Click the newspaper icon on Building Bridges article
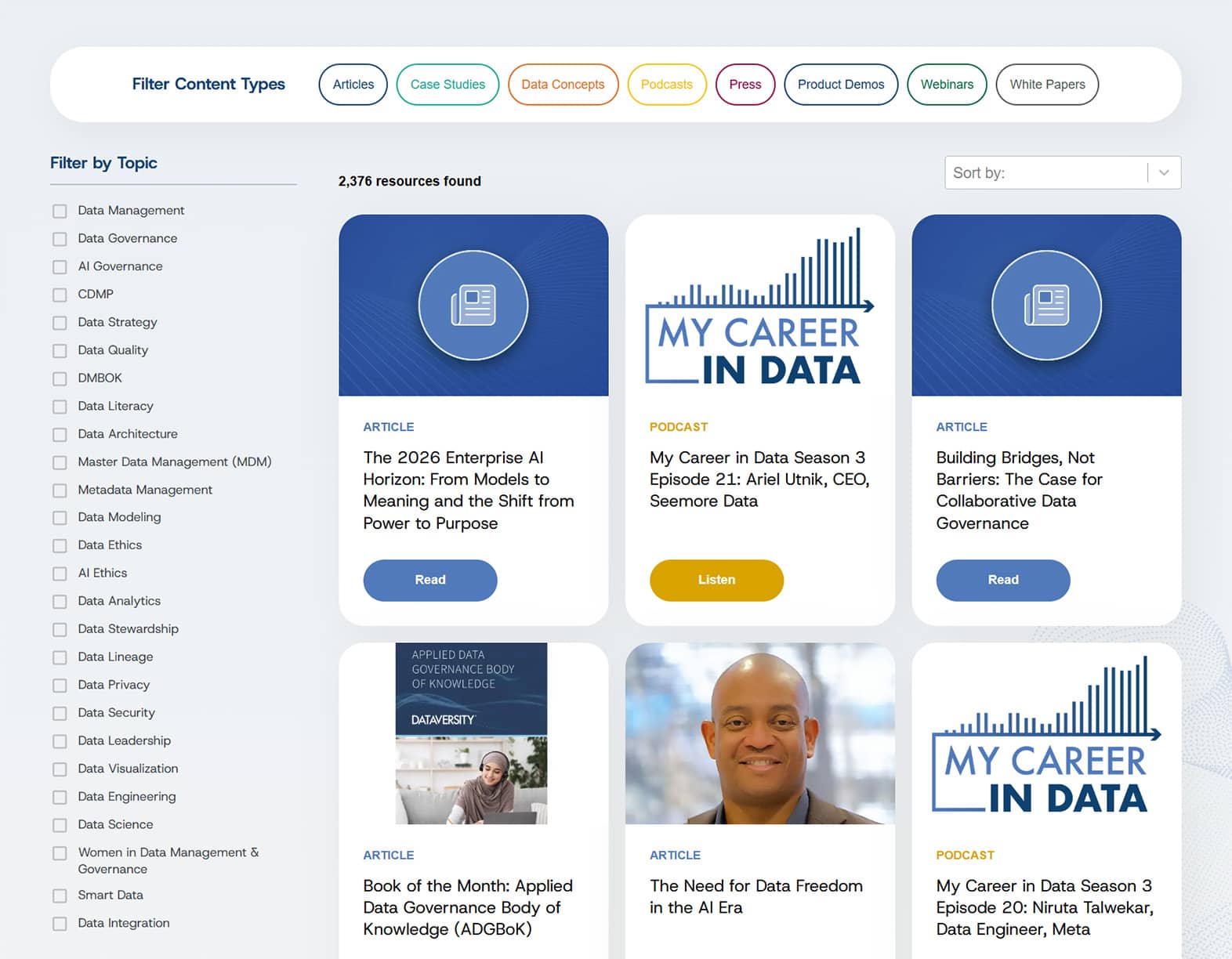The width and height of the screenshot is (1232, 959). [1045, 306]
